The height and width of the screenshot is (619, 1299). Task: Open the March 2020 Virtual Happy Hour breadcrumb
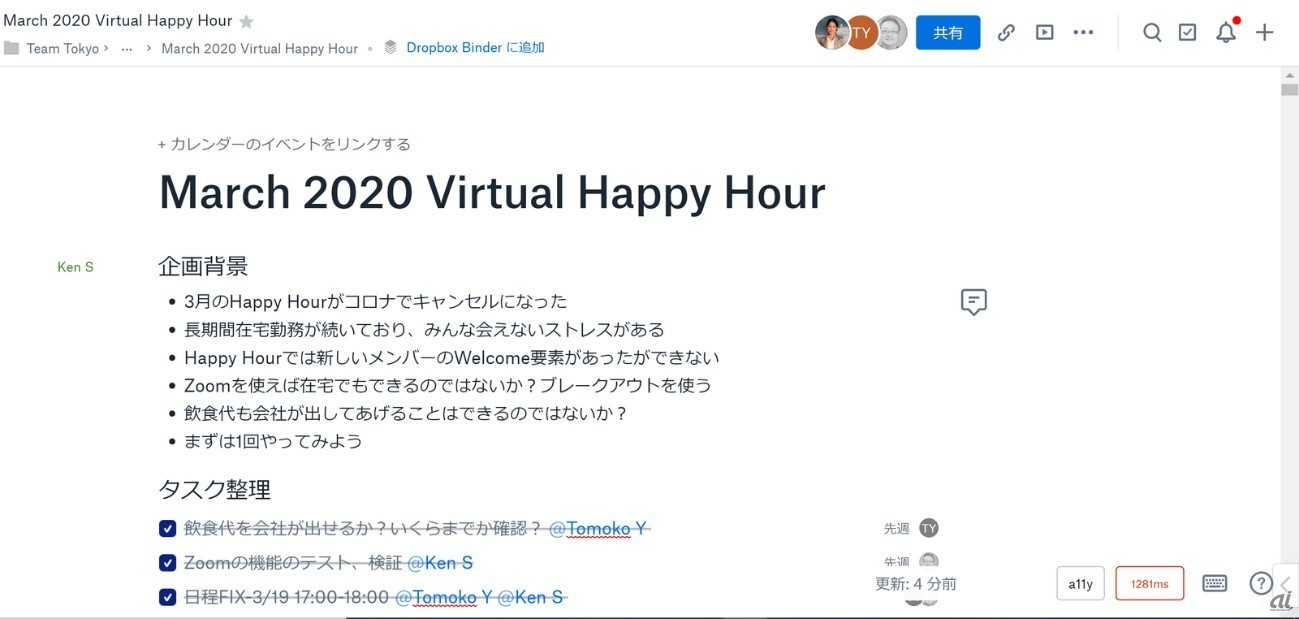(259, 48)
